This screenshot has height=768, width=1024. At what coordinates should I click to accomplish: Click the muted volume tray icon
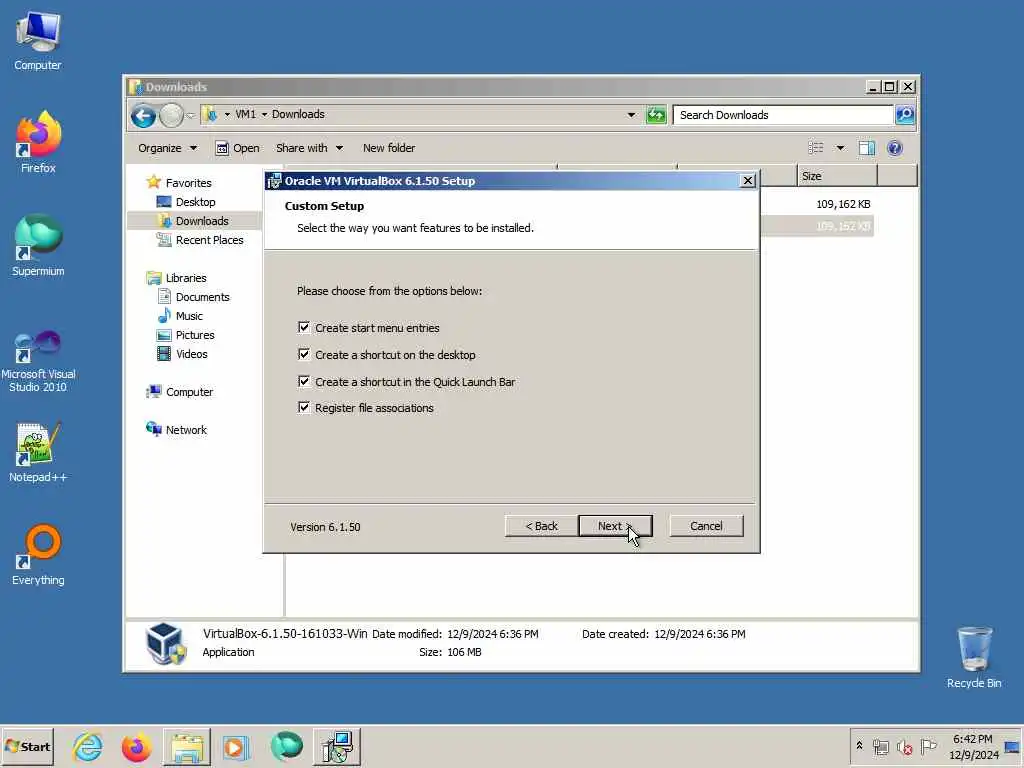coord(904,746)
